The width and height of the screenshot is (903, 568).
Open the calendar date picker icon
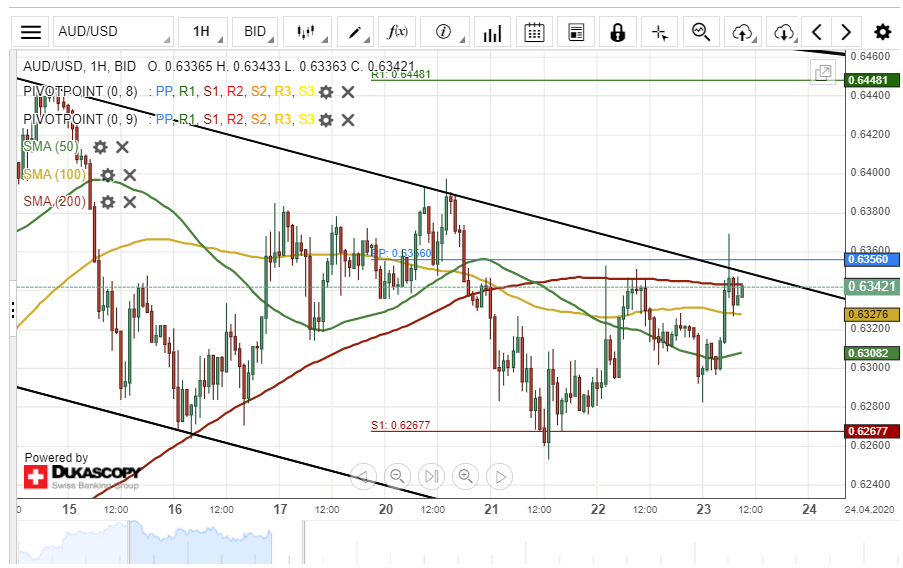[x=534, y=32]
